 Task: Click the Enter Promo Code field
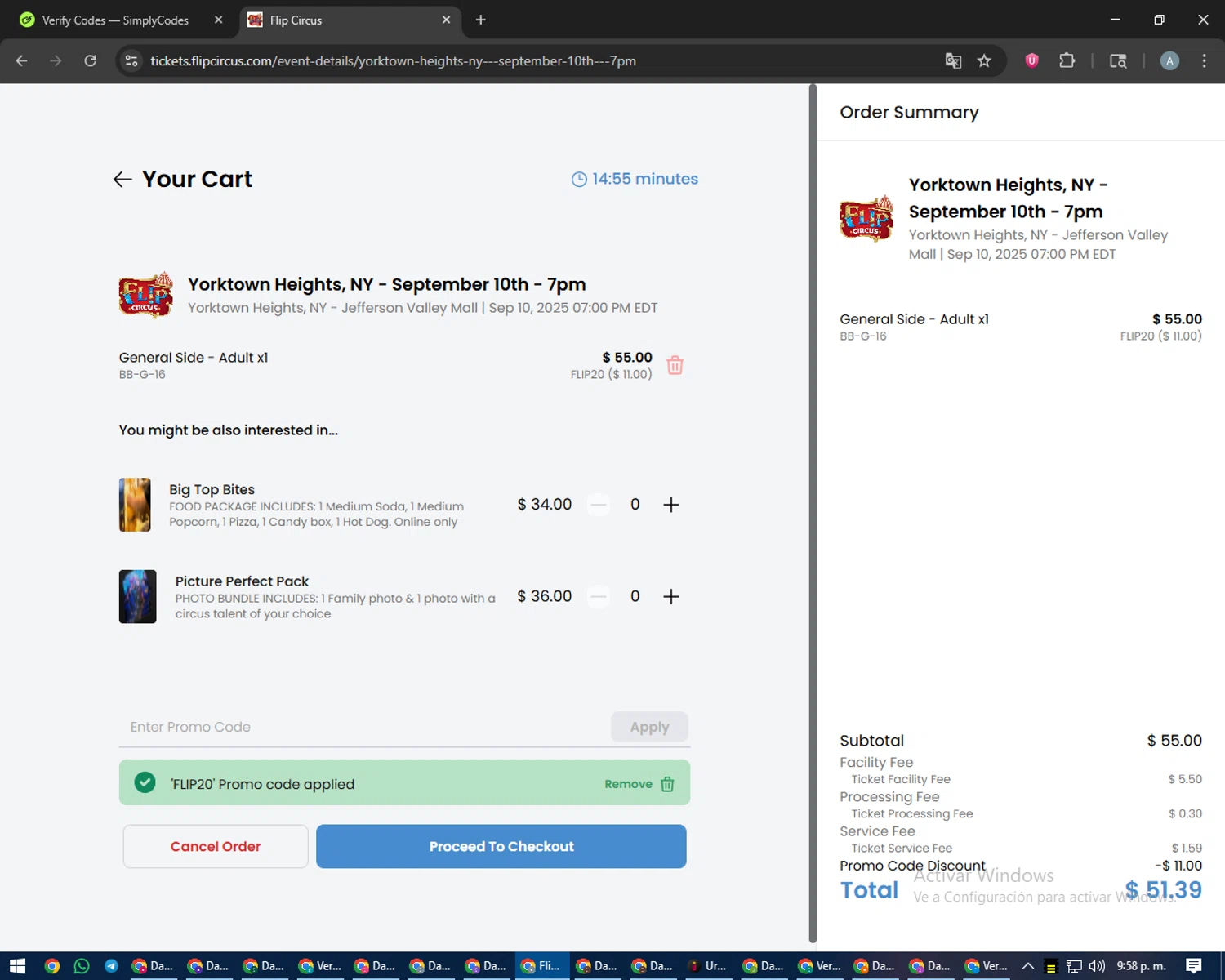click(x=364, y=727)
